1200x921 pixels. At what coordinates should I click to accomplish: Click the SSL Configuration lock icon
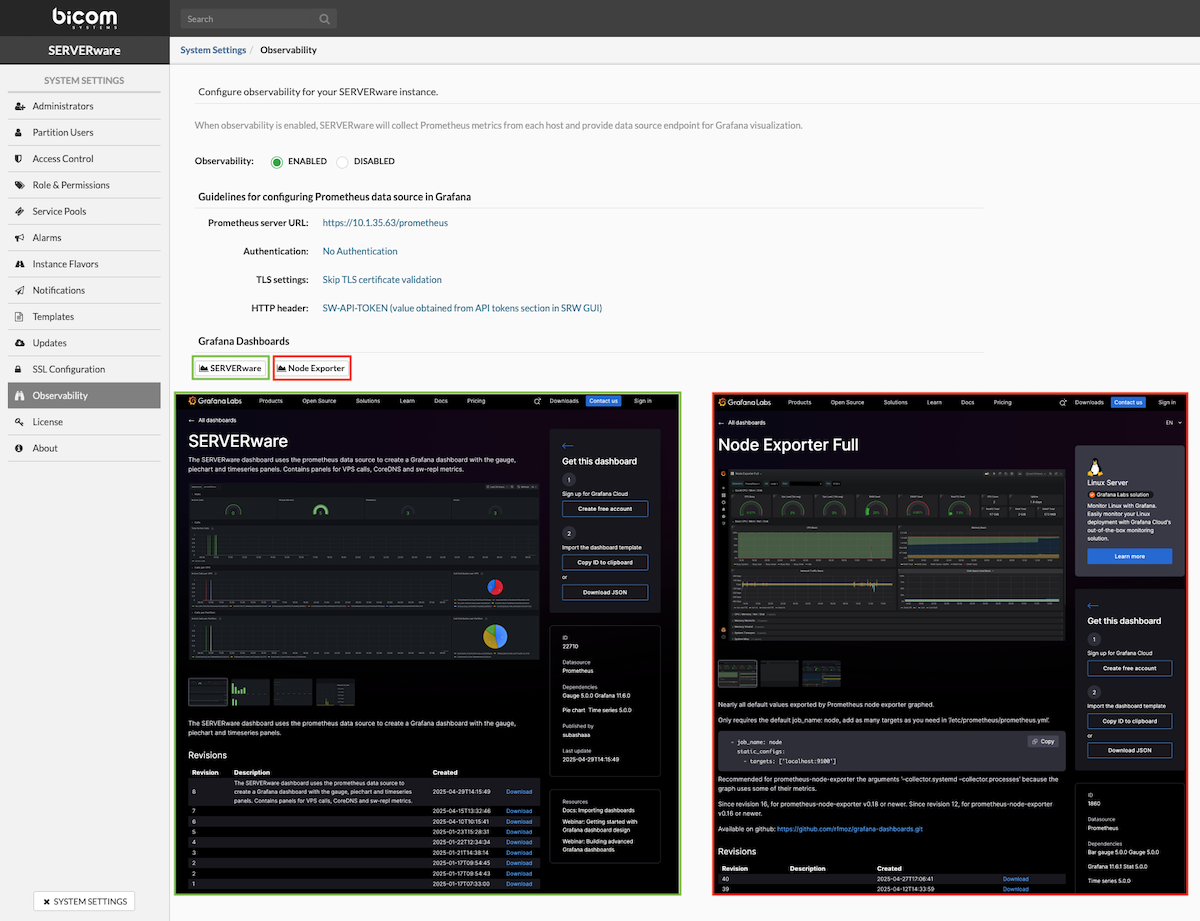21,370
